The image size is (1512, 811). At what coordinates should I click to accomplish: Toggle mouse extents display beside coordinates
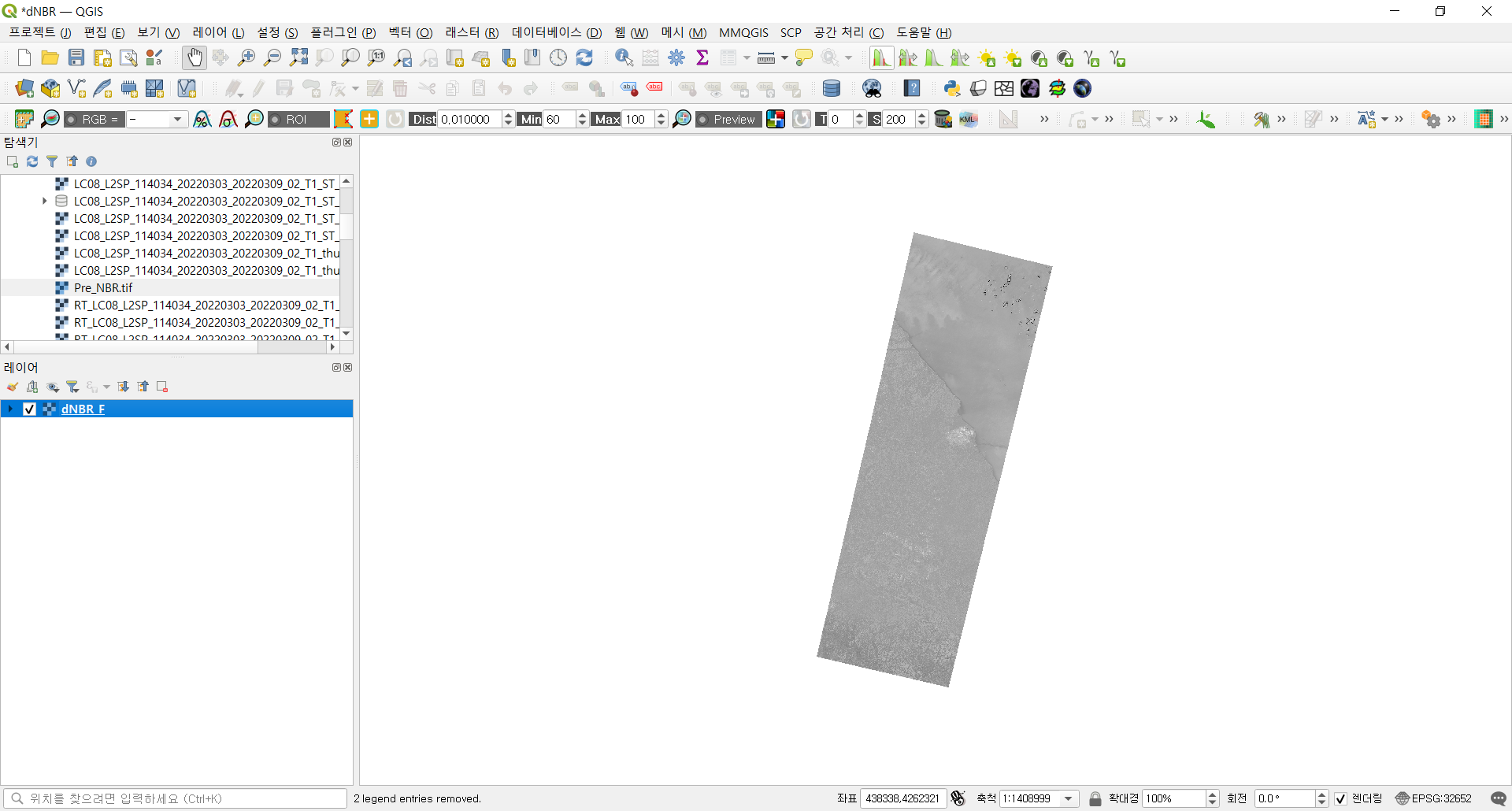(958, 798)
